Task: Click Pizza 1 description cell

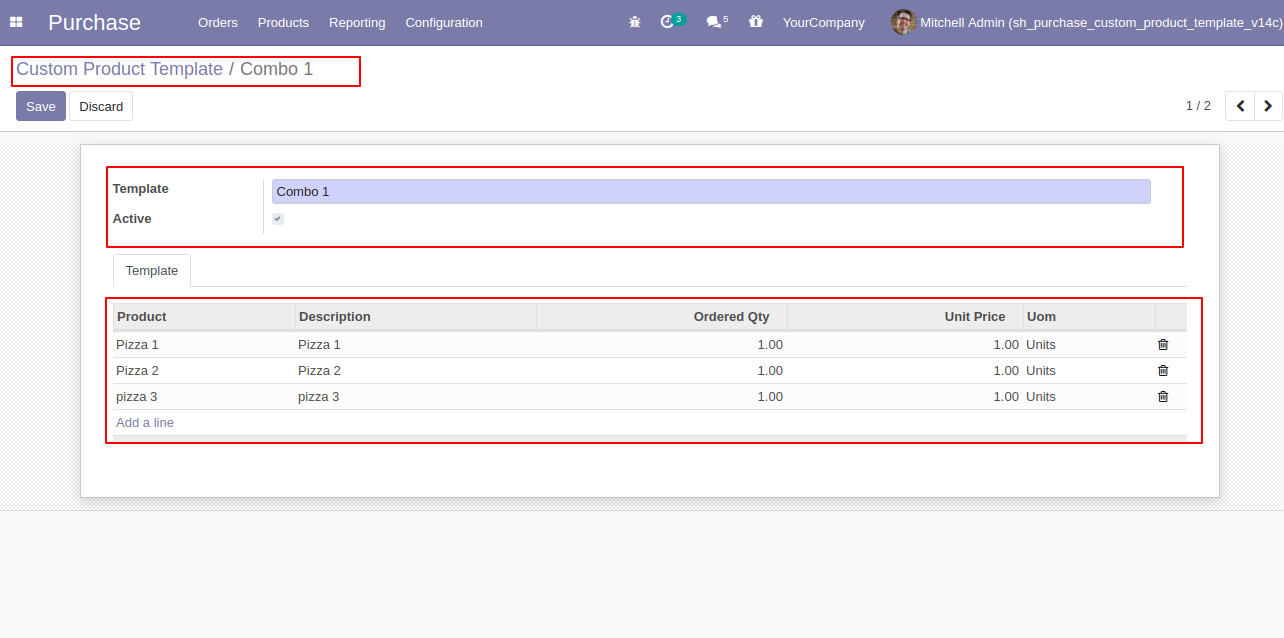Action: pos(416,344)
